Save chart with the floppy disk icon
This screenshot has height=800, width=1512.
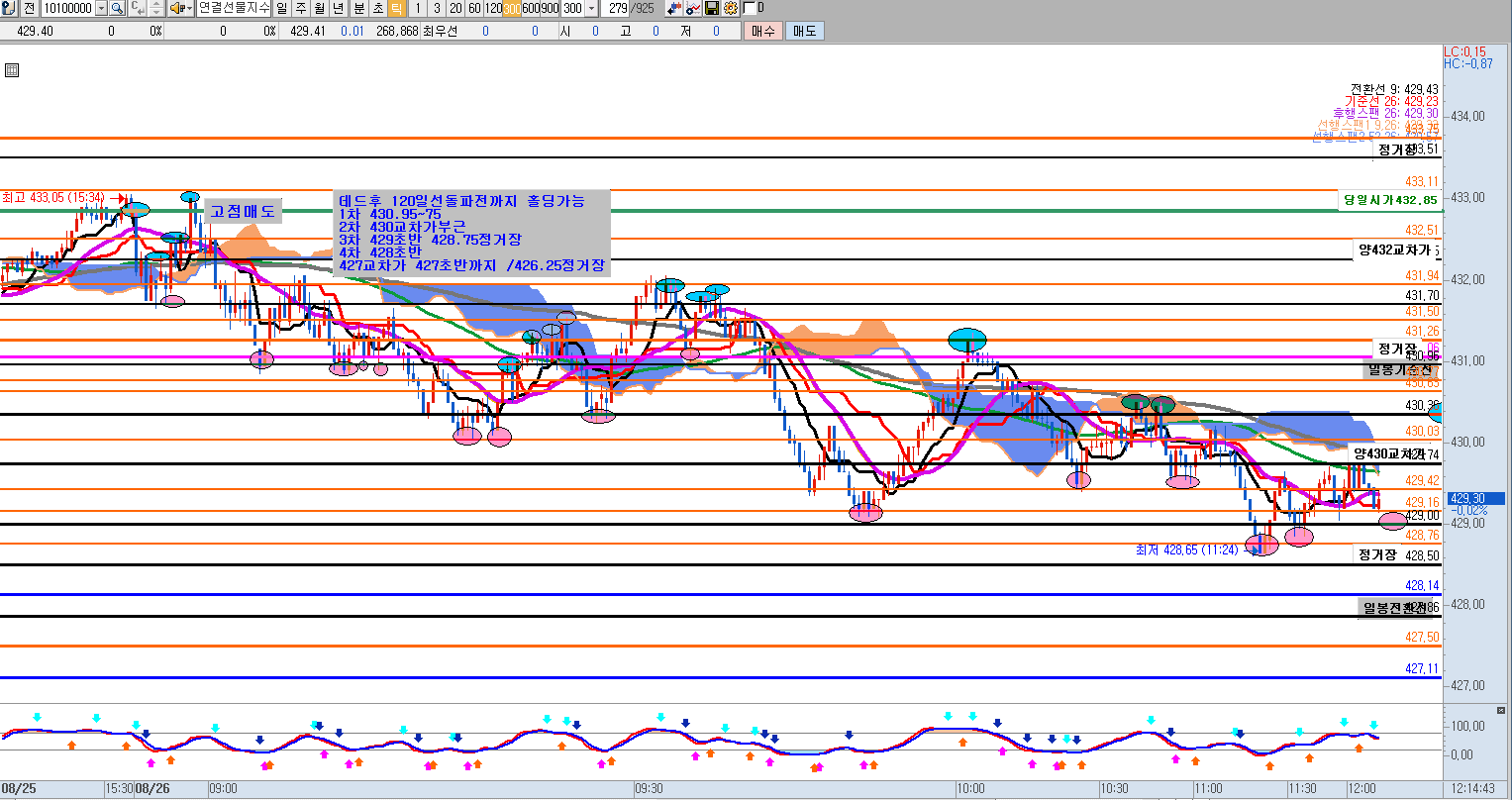pyautogui.click(x=712, y=8)
